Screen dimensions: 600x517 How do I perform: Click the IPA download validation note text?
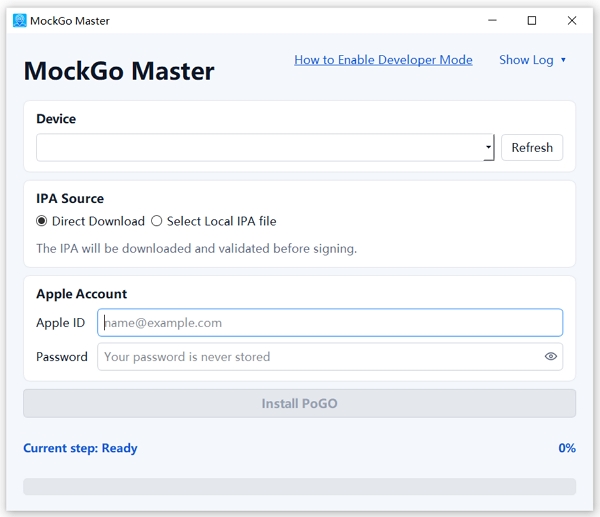[196, 249]
